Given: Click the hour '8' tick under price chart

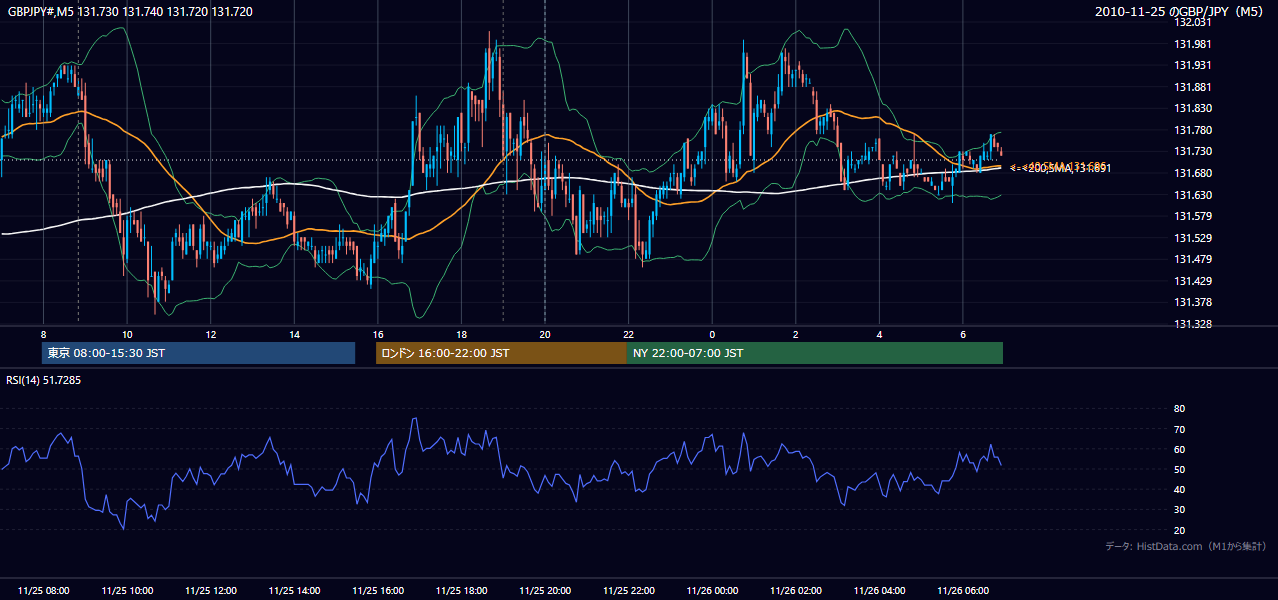Looking at the screenshot, I should point(43,333).
